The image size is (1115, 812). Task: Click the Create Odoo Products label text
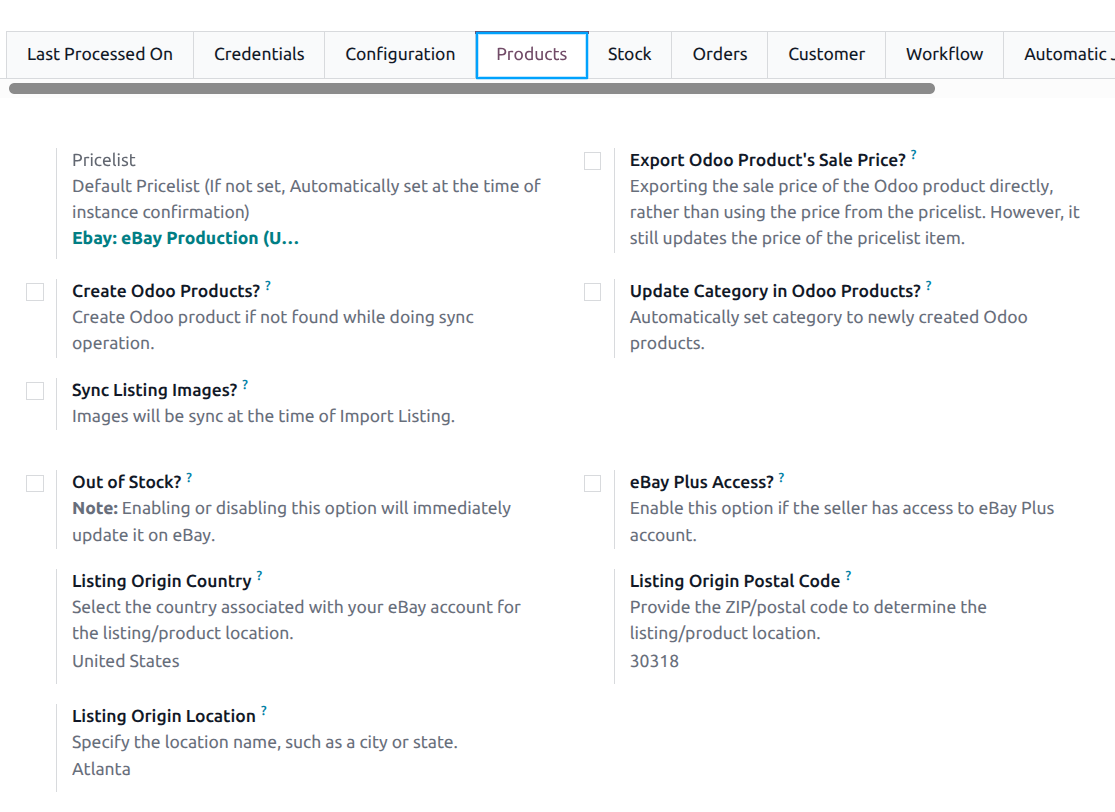pos(166,292)
